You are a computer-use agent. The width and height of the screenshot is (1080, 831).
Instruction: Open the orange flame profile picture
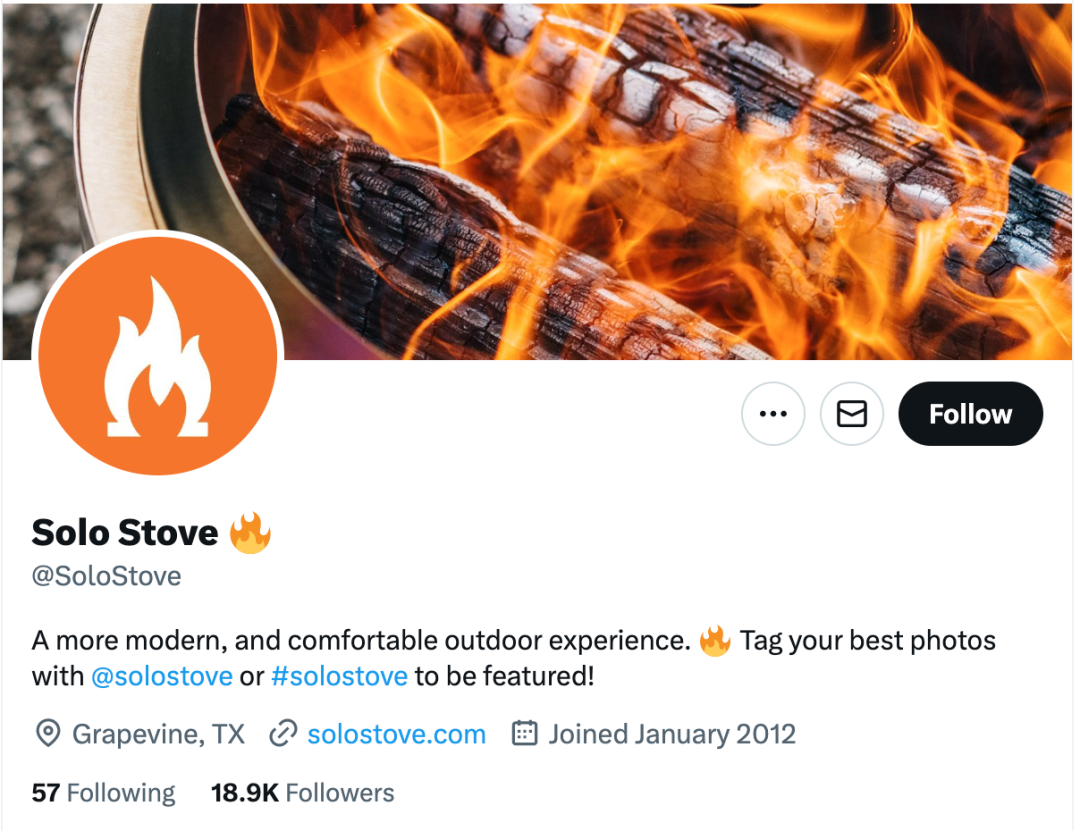158,356
